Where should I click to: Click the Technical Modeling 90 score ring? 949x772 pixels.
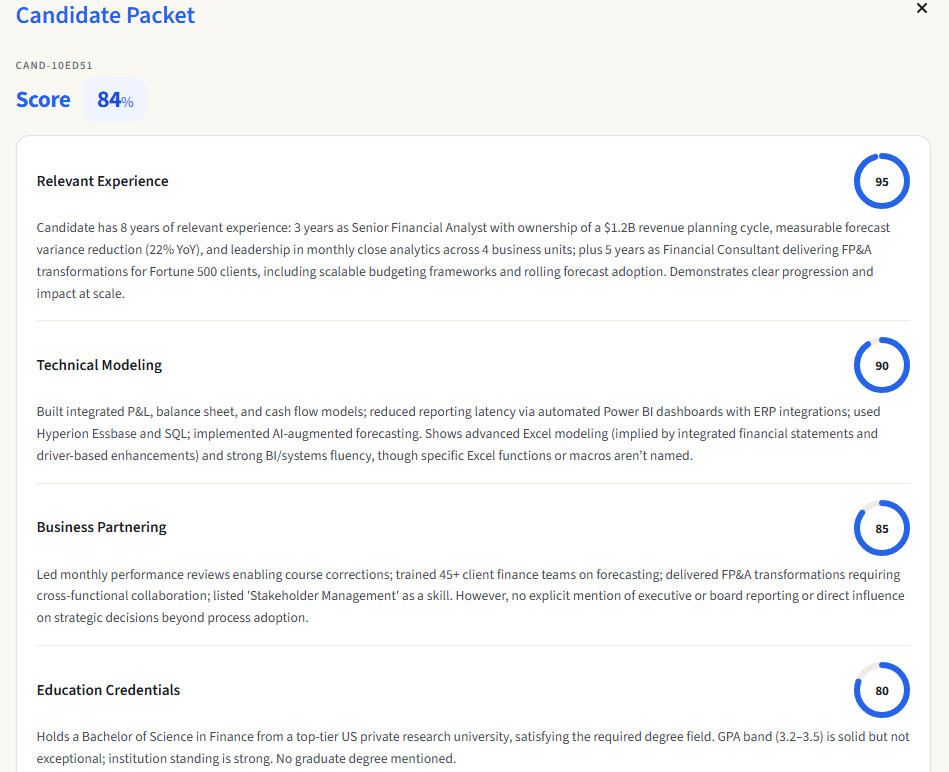[882, 365]
